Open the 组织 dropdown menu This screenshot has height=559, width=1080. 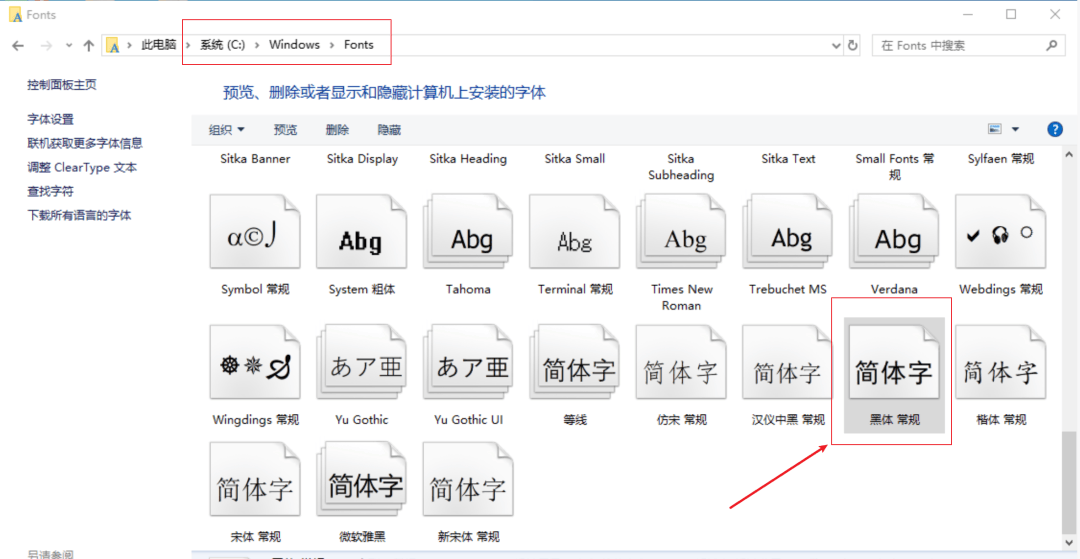[x=227, y=129]
